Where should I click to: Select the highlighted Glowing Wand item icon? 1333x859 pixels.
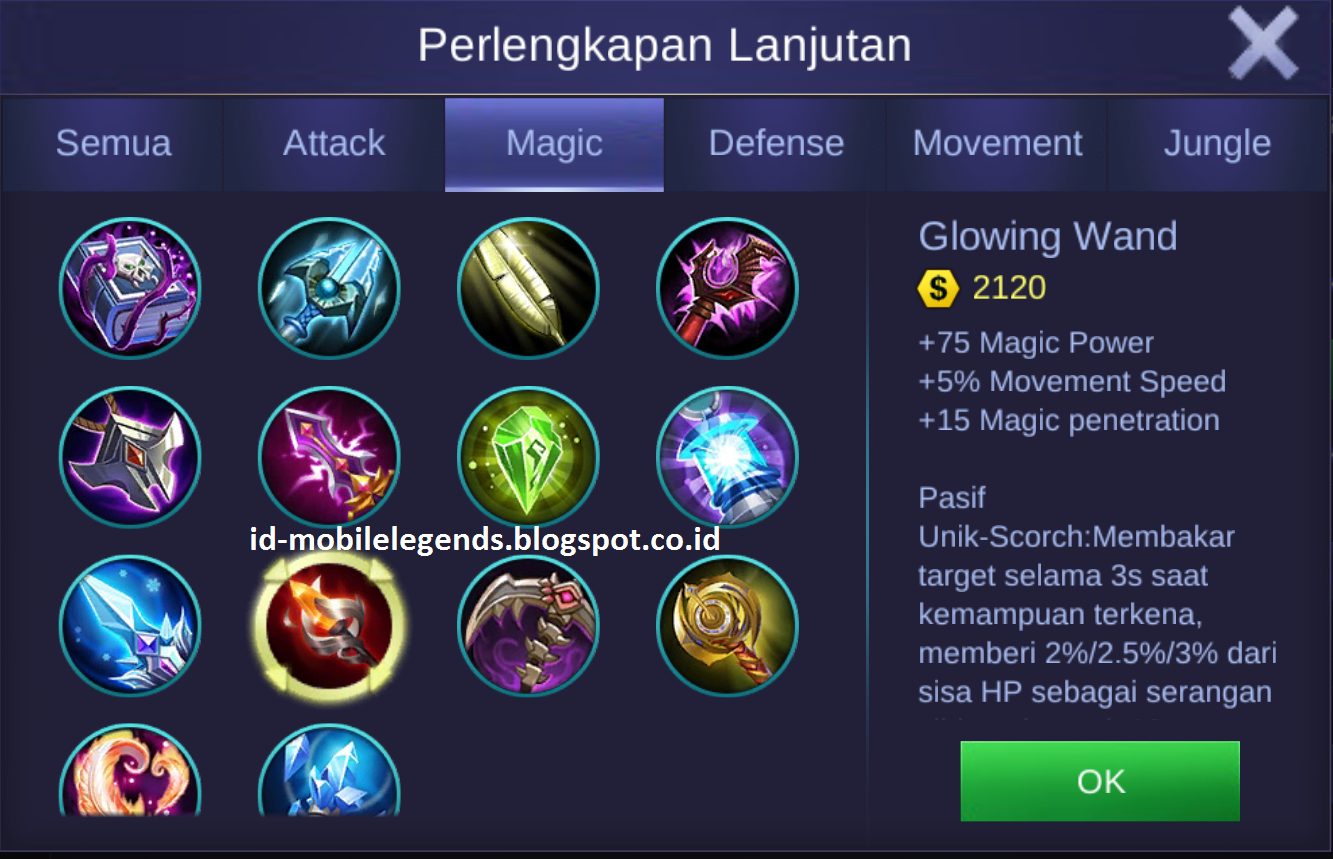pos(329,626)
